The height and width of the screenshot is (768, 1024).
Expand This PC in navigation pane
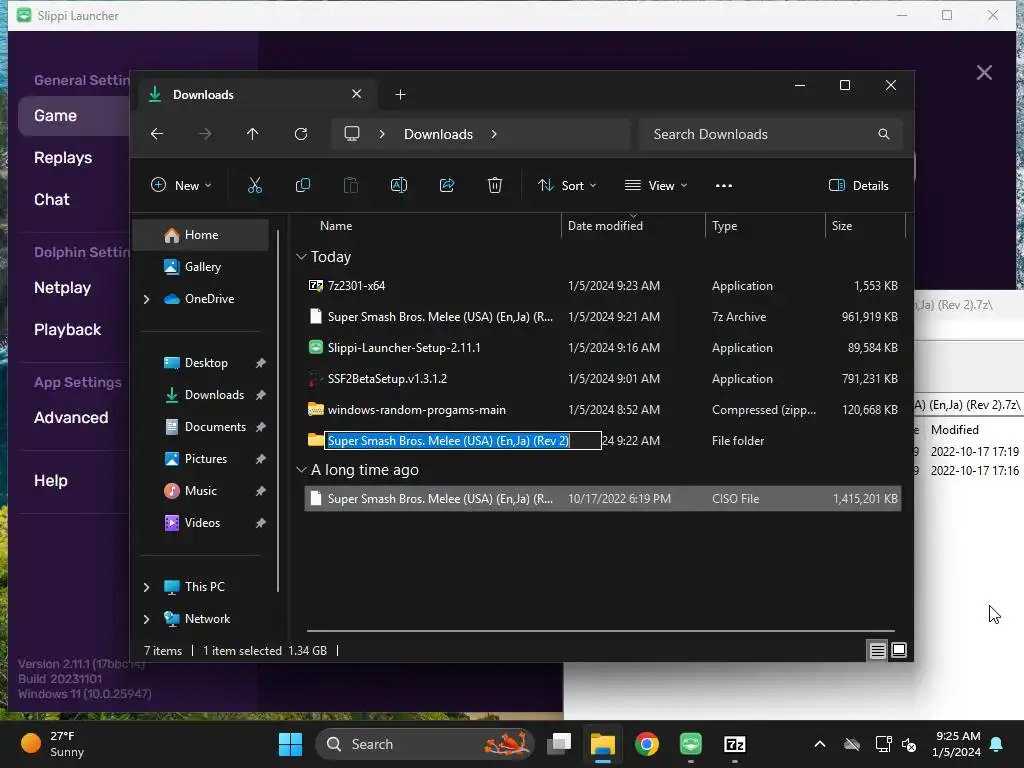coord(146,587)
